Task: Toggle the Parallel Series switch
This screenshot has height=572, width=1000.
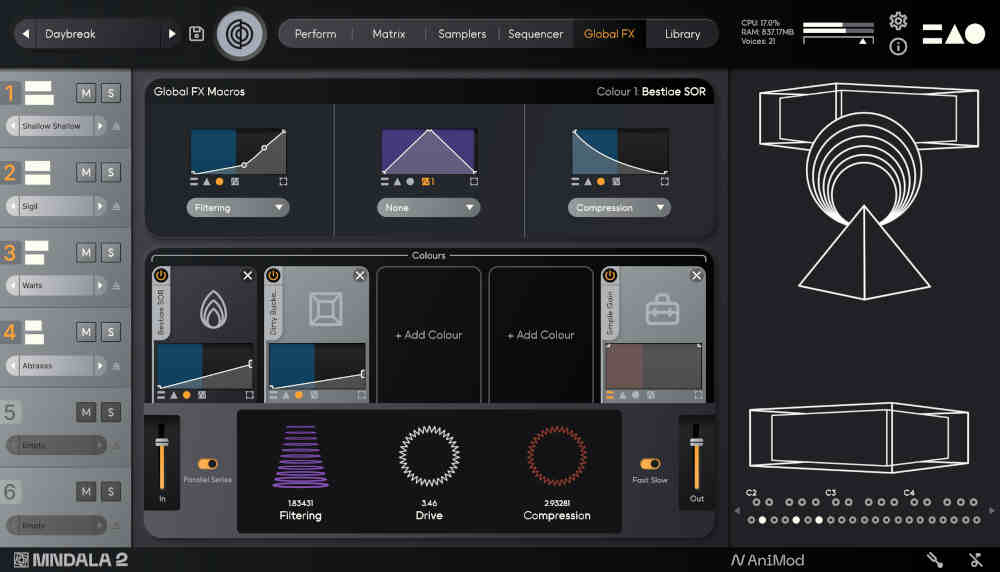Action: point(208,464)
